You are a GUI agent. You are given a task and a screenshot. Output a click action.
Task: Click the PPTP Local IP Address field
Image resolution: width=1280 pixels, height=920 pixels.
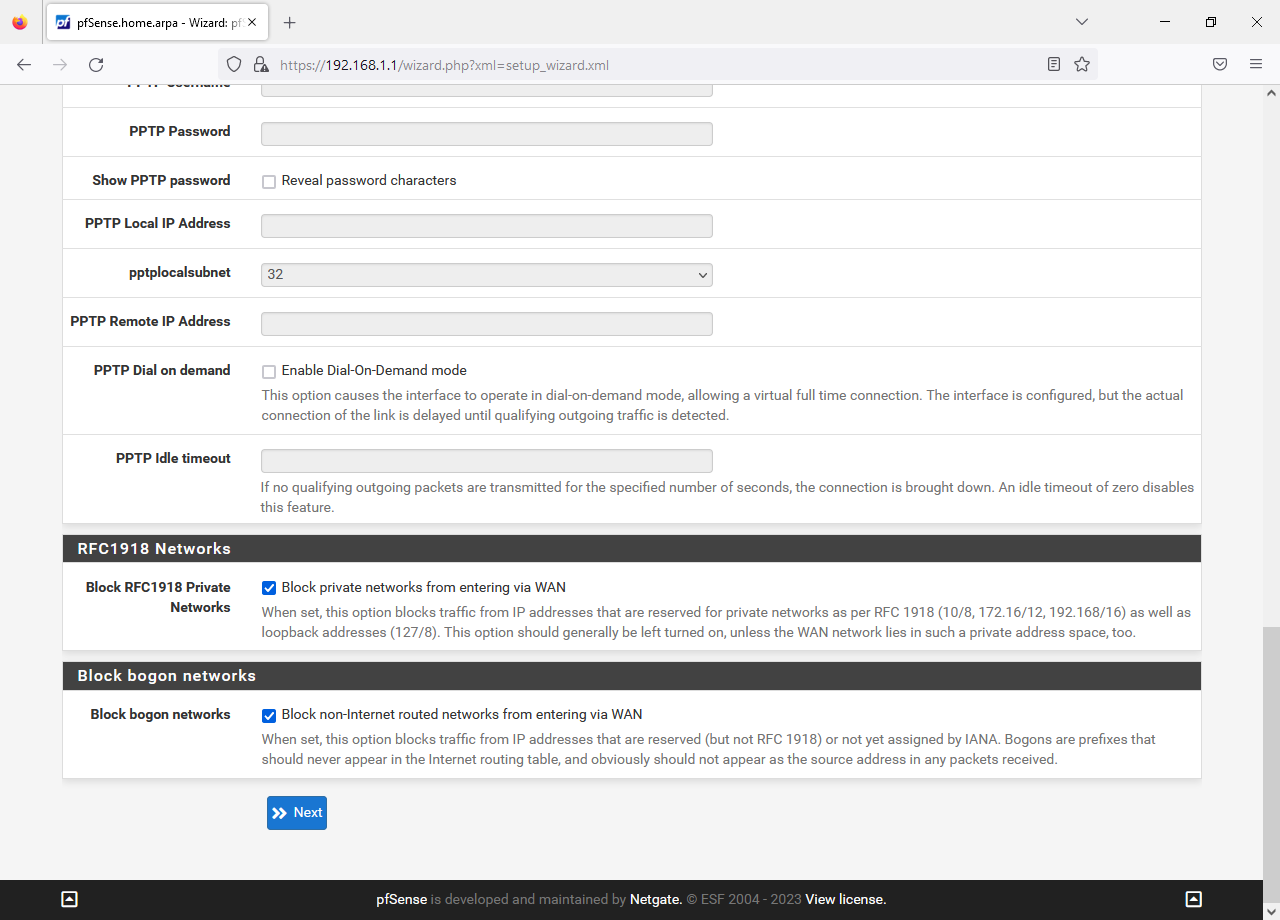pyautogui.click(x=487, y=226)
